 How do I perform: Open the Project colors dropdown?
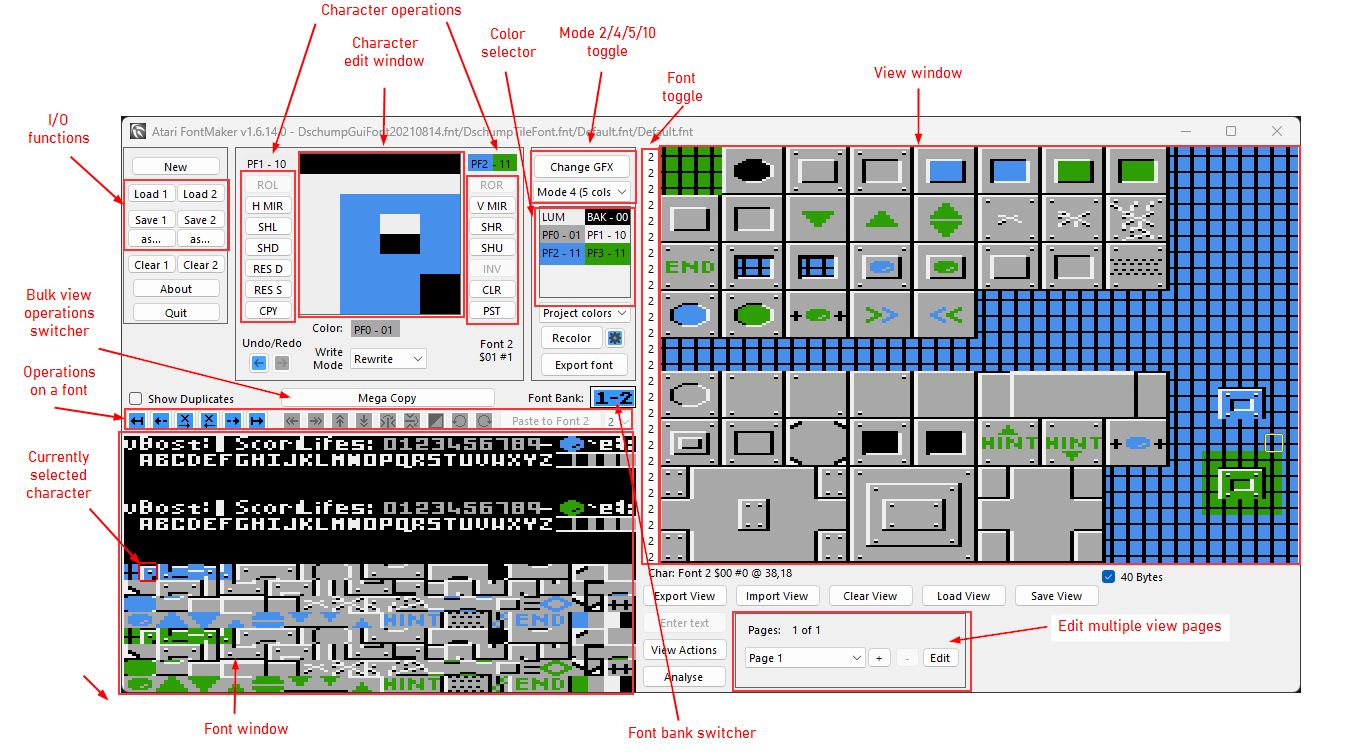[584, 313]
